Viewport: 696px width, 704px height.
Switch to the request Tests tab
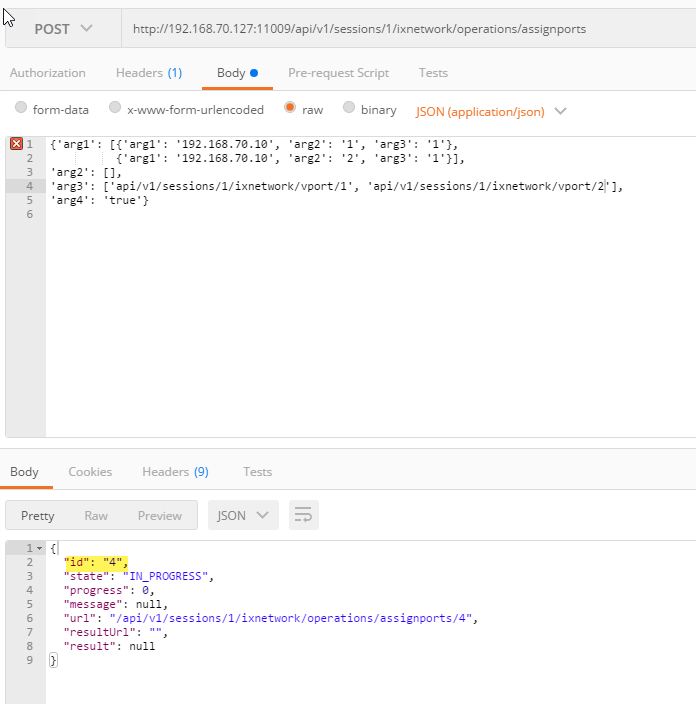[x=433, y=73]
